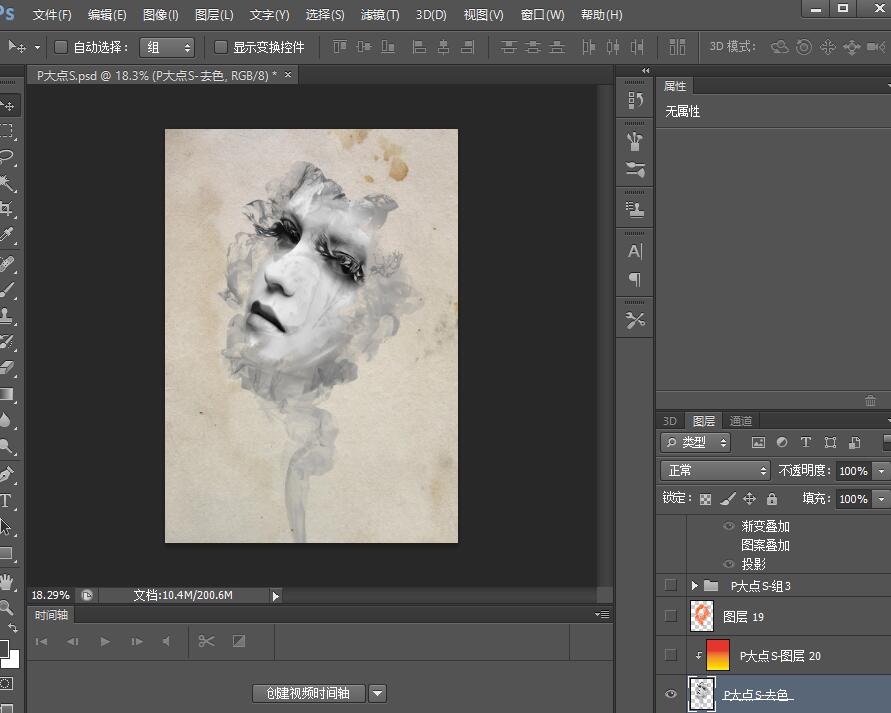The width and height of the screenshot is (891, 713).
Task: Select the Lasso tool
Action: [8, 157]
